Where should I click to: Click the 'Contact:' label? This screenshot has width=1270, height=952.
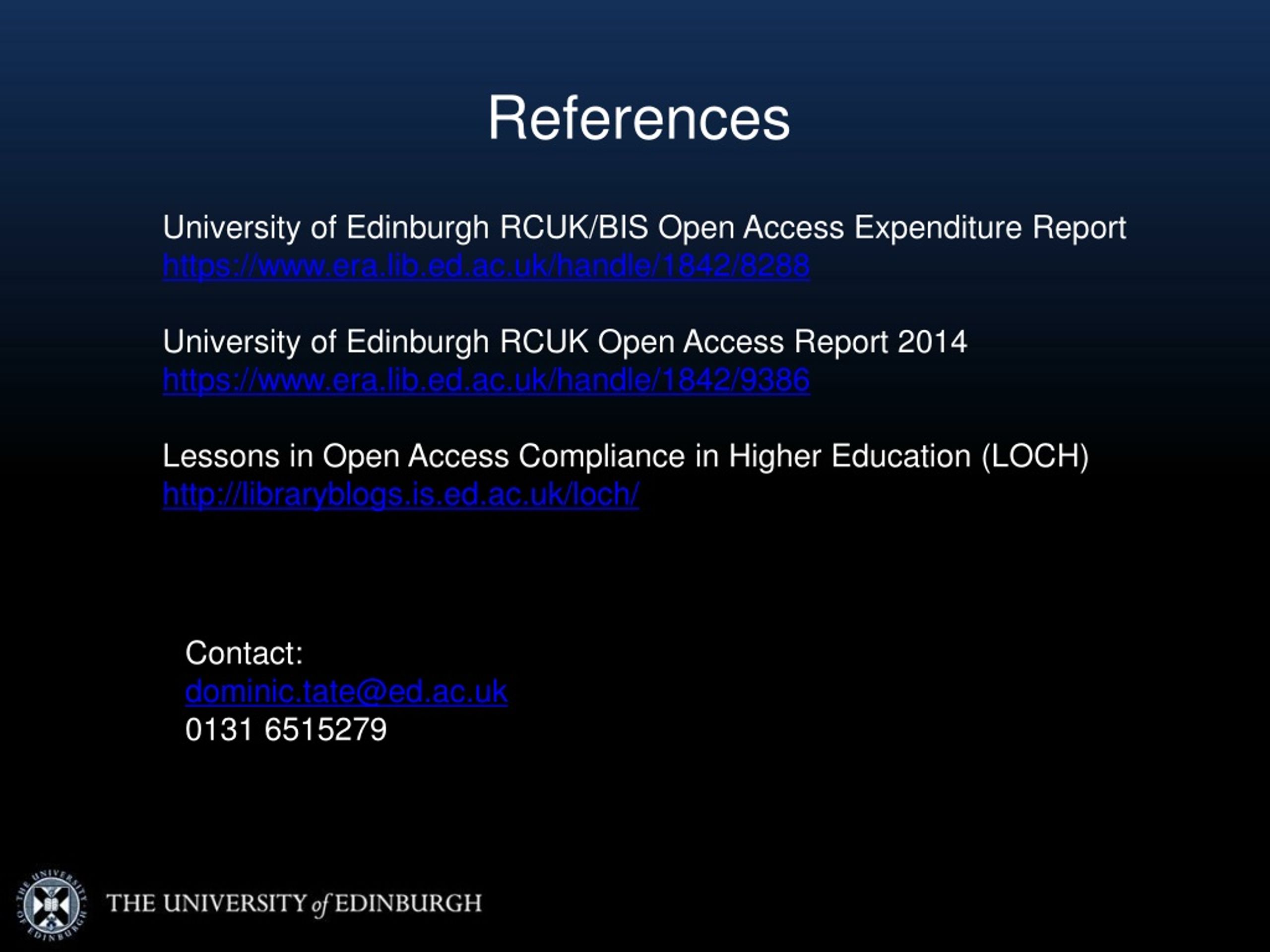pyautogui.click(x=244, y=654)
